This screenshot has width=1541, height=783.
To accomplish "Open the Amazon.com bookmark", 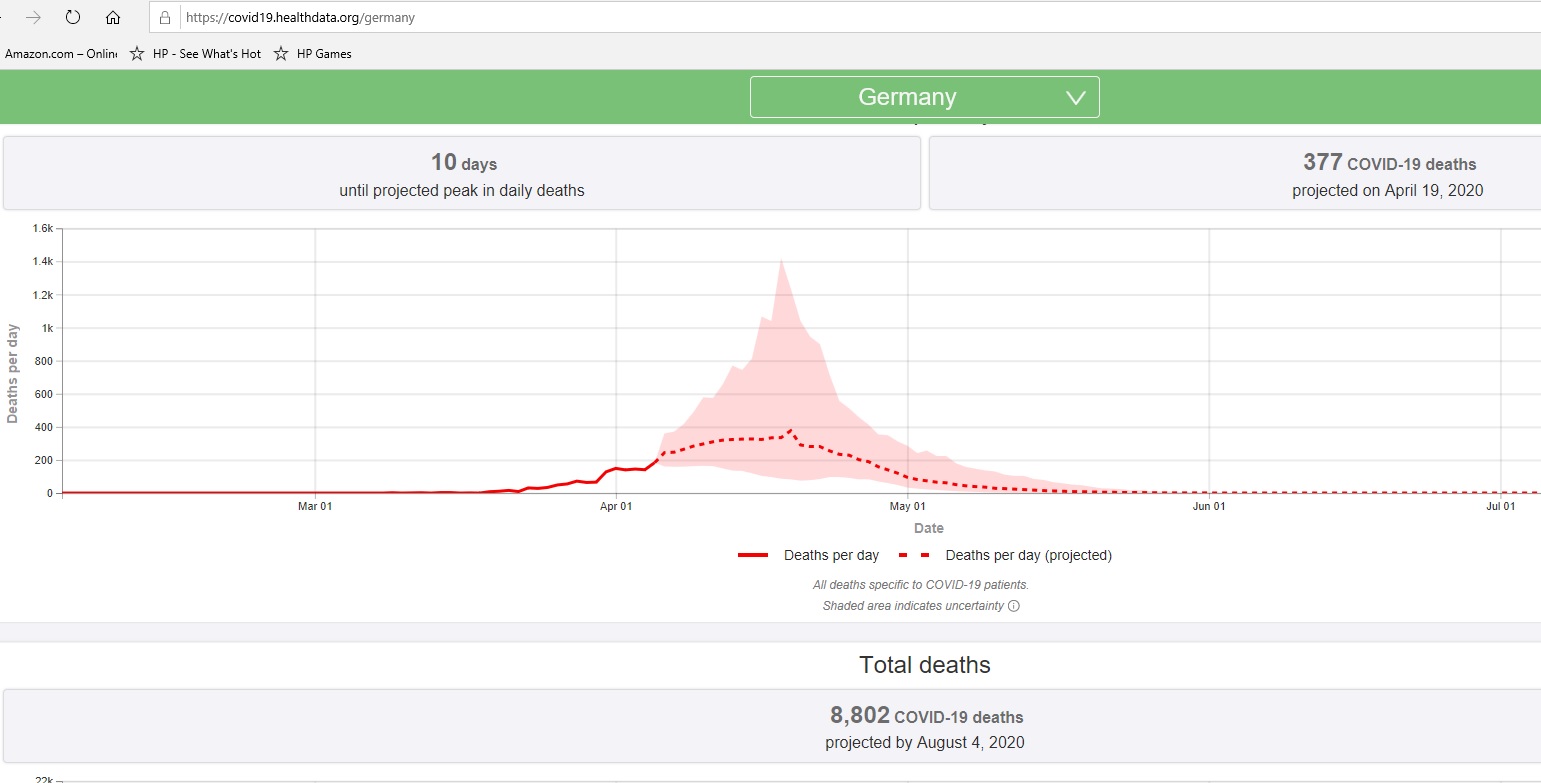I will click(x=60, y=54).
